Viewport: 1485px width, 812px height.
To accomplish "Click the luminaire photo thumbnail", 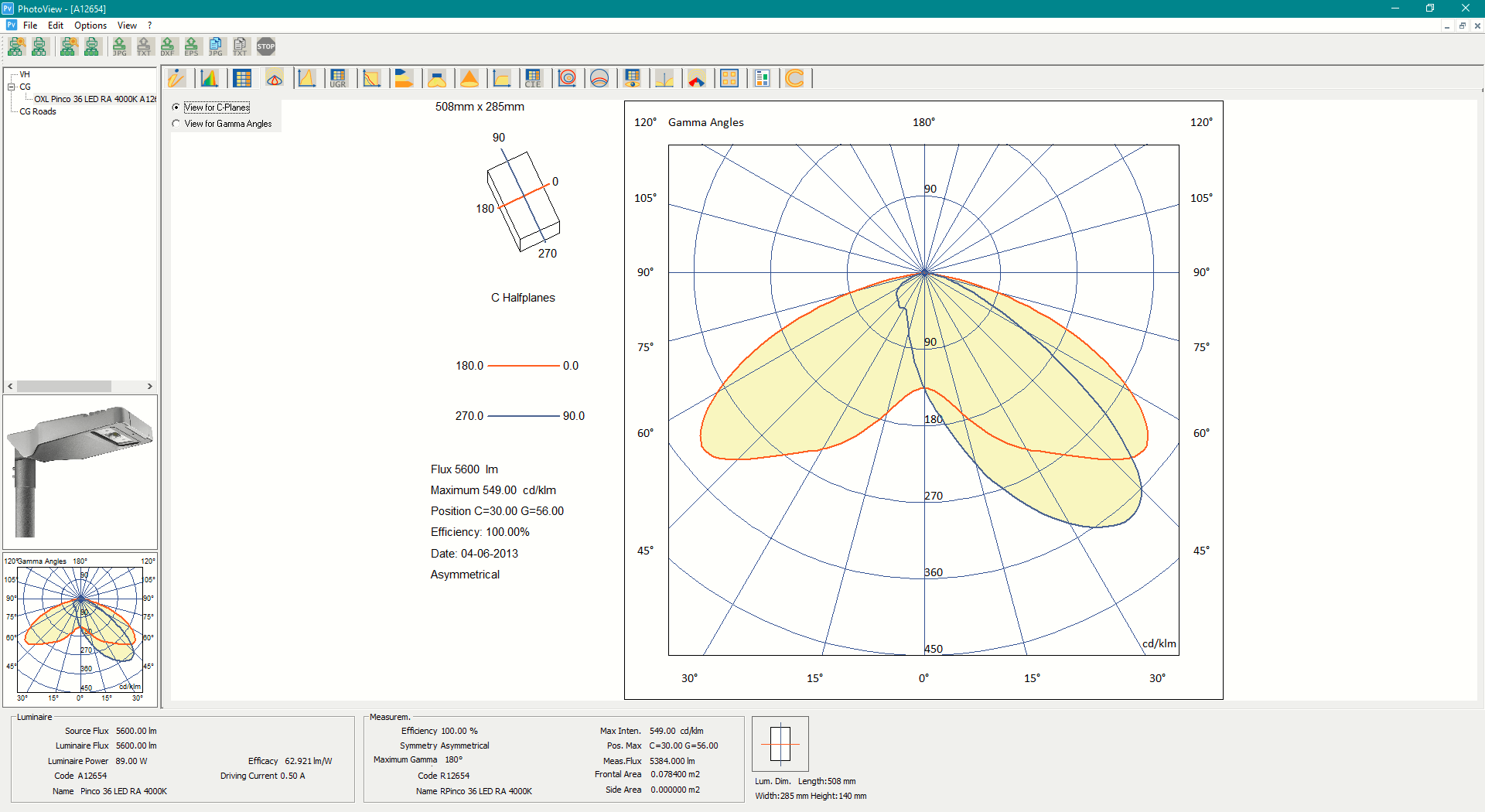I will (80, 471).
